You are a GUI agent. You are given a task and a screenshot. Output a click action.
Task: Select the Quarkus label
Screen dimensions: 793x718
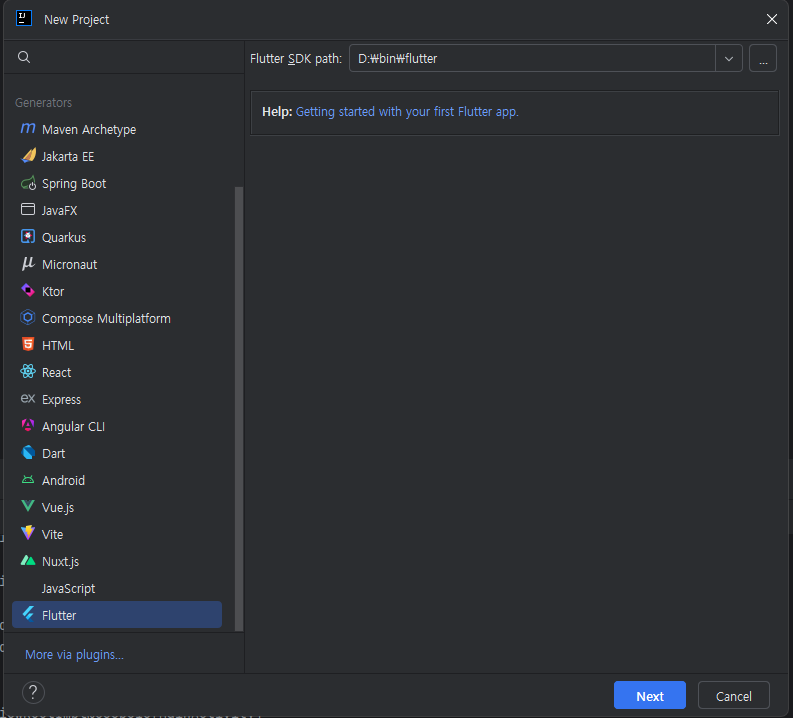pyautogui.click(x=64, y=238)
